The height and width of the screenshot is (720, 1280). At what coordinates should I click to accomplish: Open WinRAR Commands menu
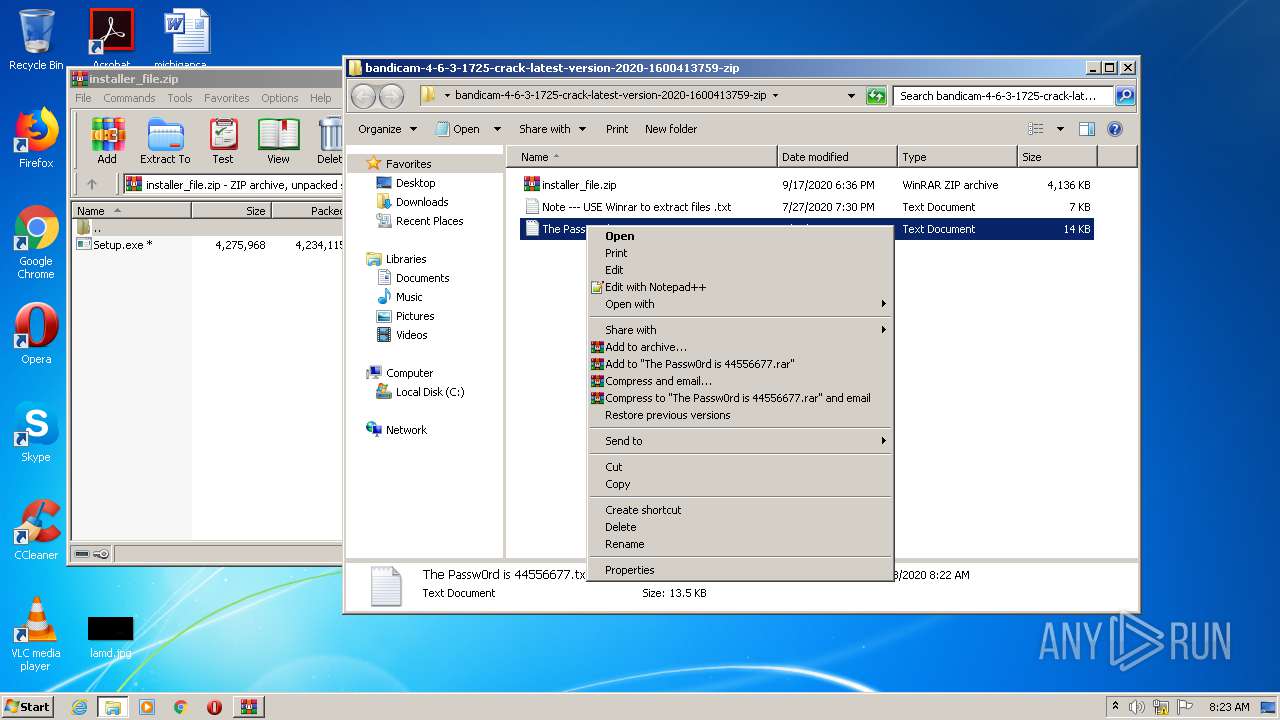129,98
